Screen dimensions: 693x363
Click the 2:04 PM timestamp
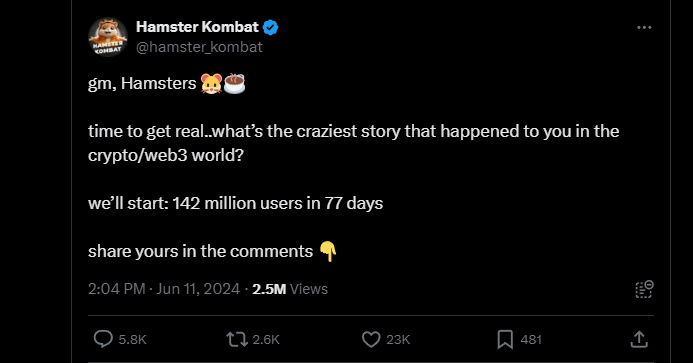[x=117, y=289]
